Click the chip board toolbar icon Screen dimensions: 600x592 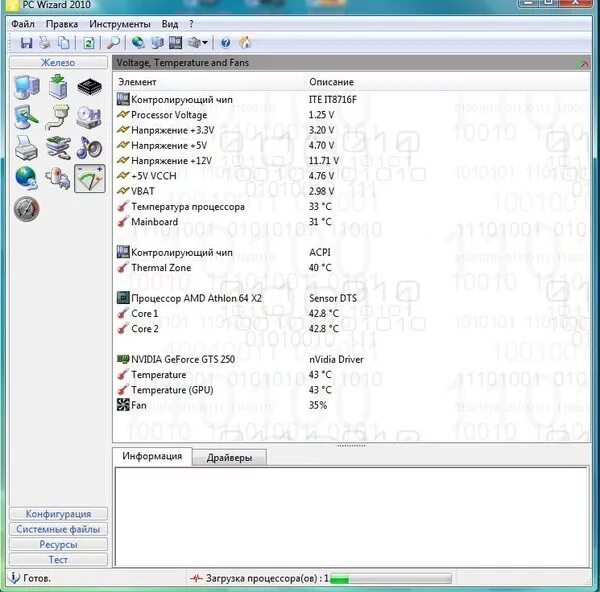click(175, 42)
